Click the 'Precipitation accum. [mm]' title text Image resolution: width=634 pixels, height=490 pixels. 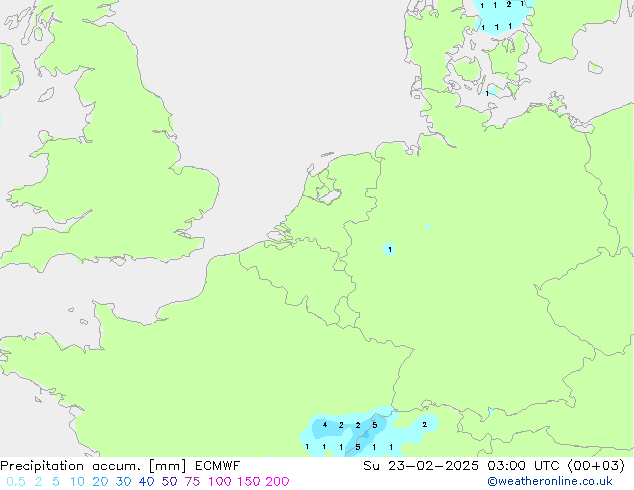(x=93, y=466)
